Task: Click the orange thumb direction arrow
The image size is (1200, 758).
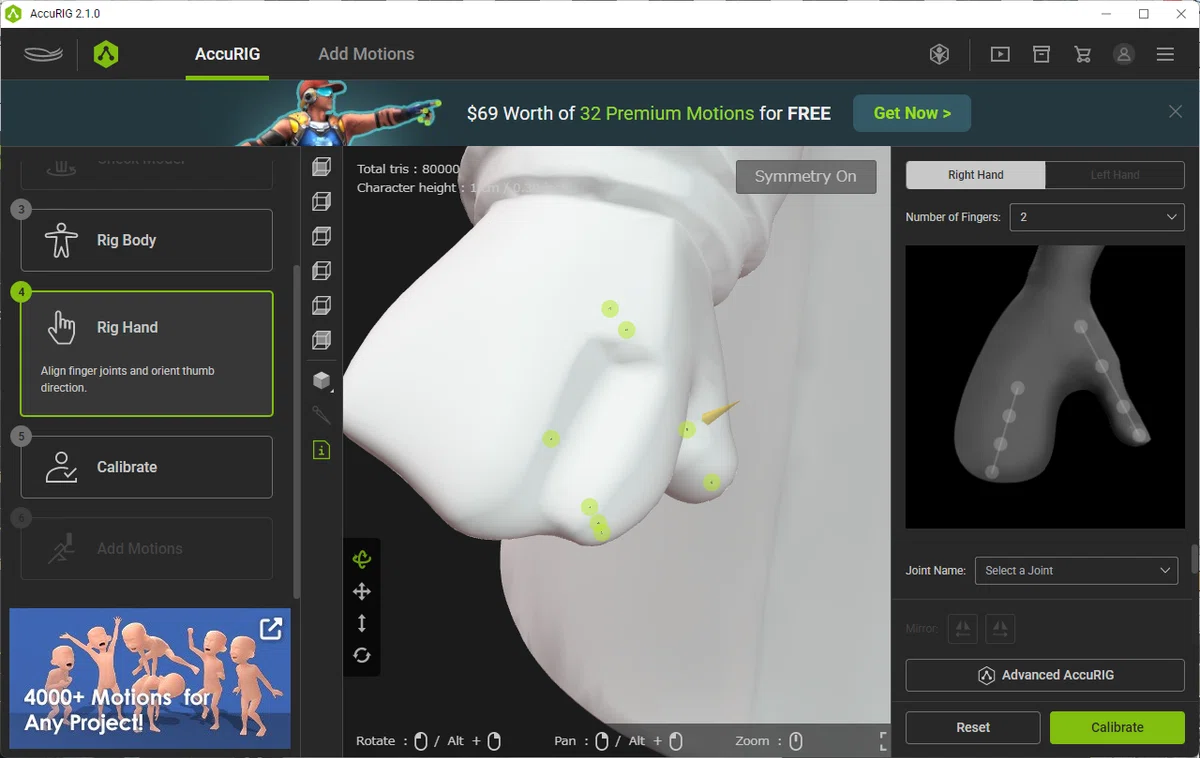Action: tap(720, 412)
